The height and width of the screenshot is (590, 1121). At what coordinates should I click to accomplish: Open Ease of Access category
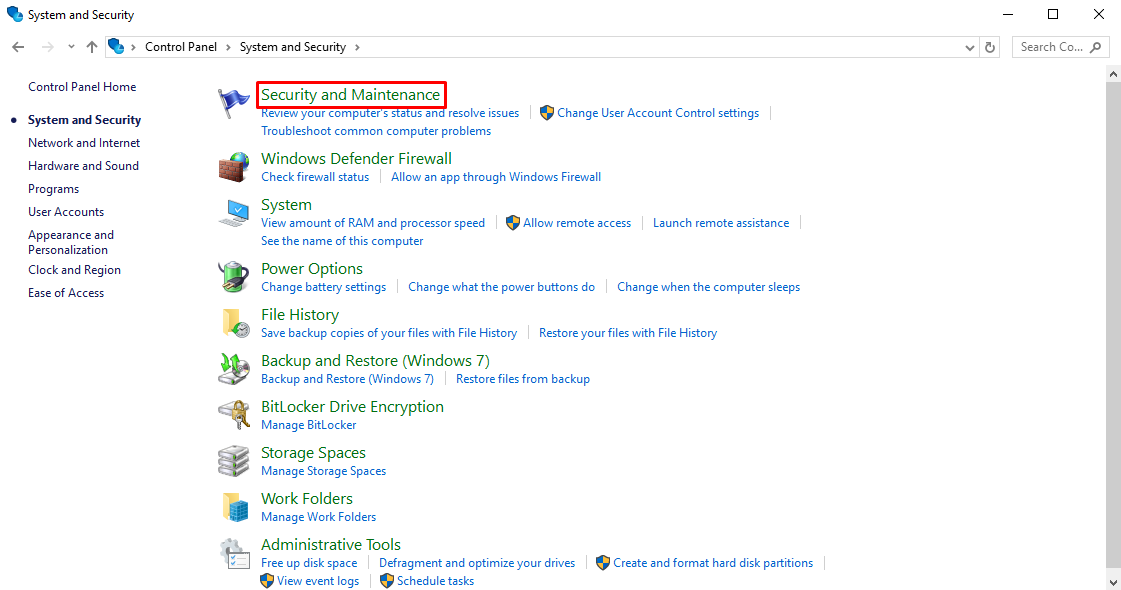click(66, 292)
